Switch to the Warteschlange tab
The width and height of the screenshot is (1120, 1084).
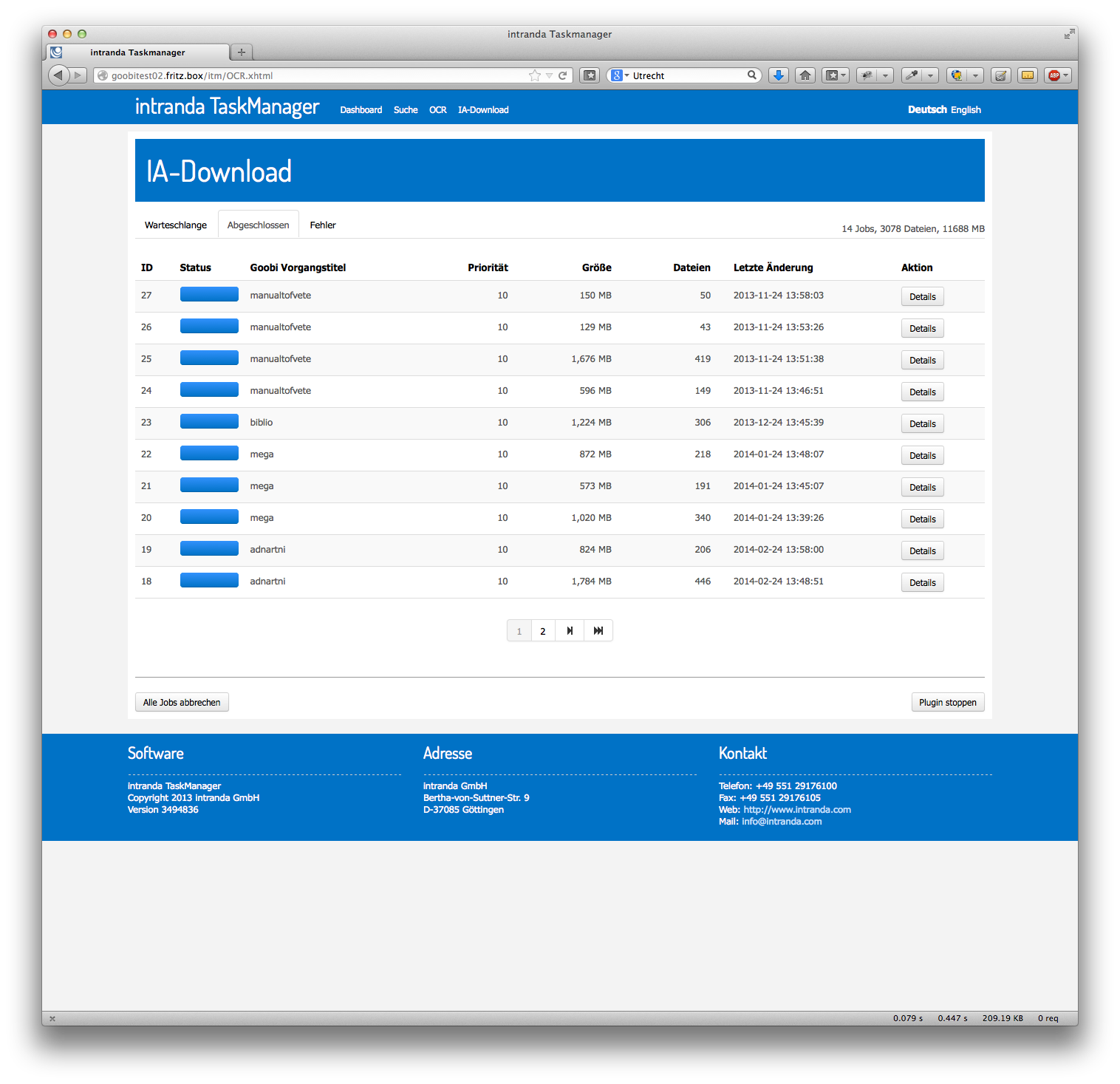point(176,225)
